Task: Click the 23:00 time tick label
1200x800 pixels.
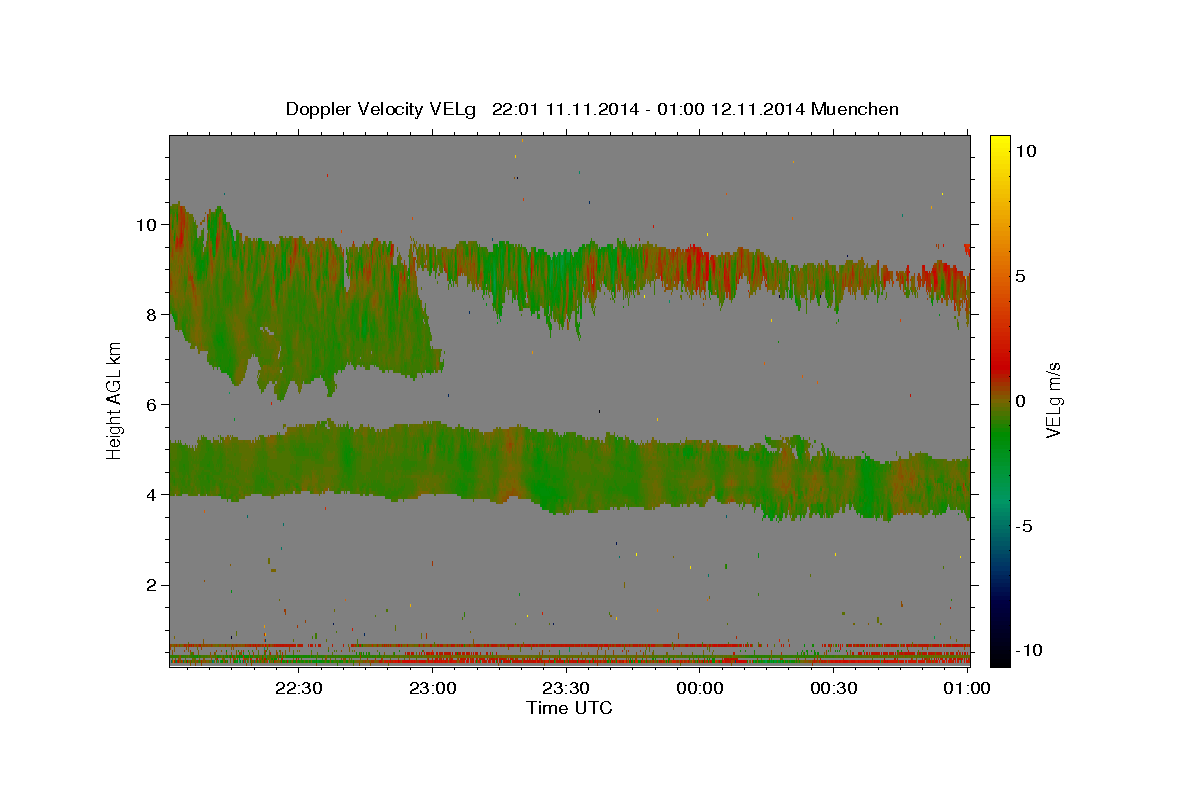Action: coord(433,688)
